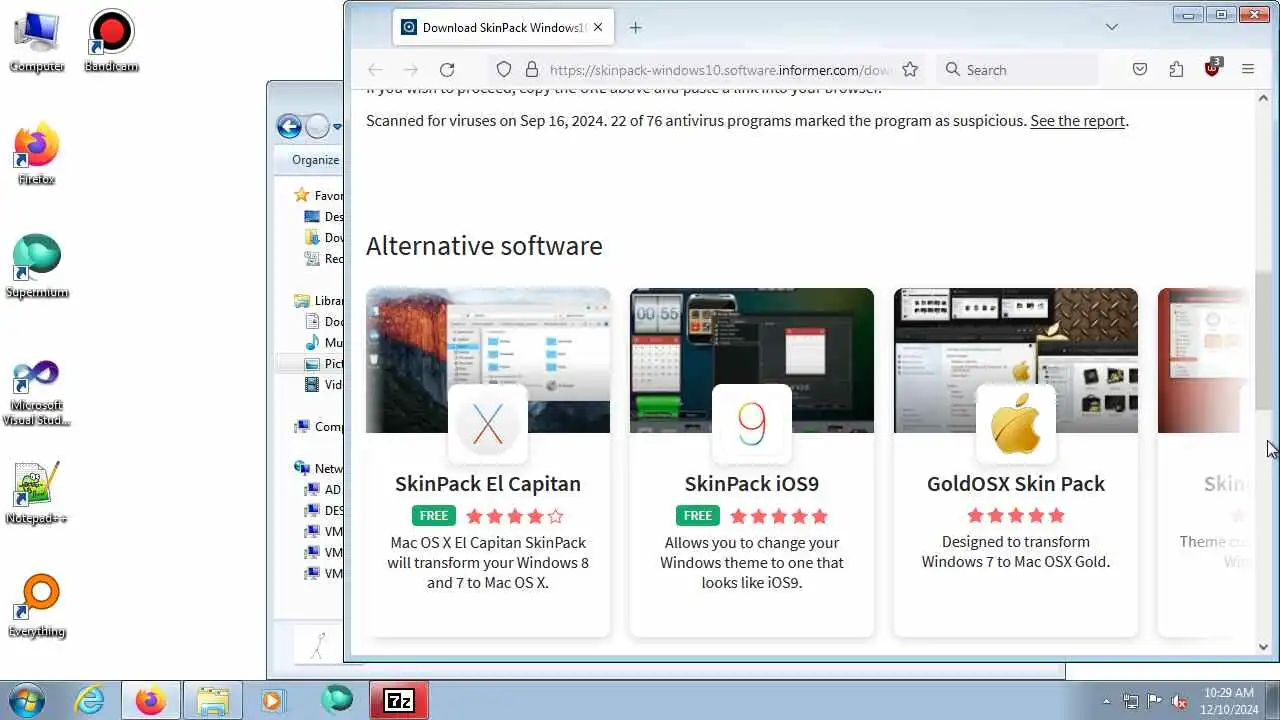
Task: Select Favorites in Explorer navigation pane
Action: click(x=318, y=196)
